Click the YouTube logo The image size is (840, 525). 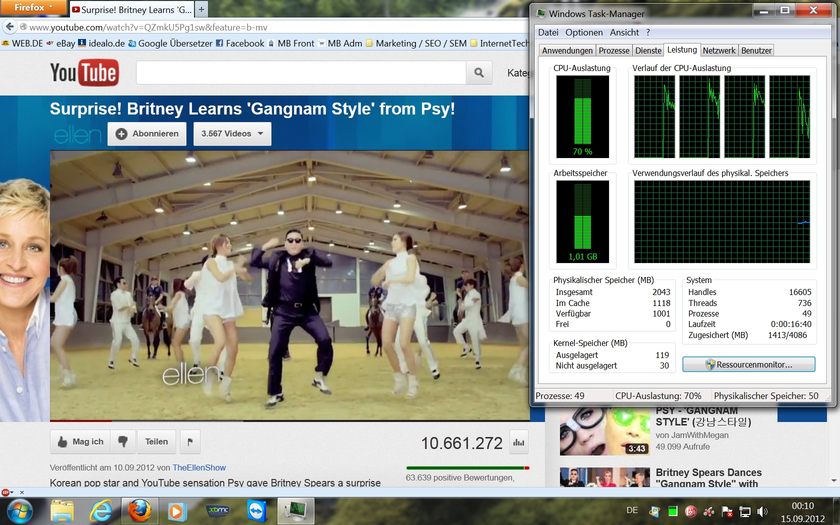pyautogui.click(x=84, y=72)
